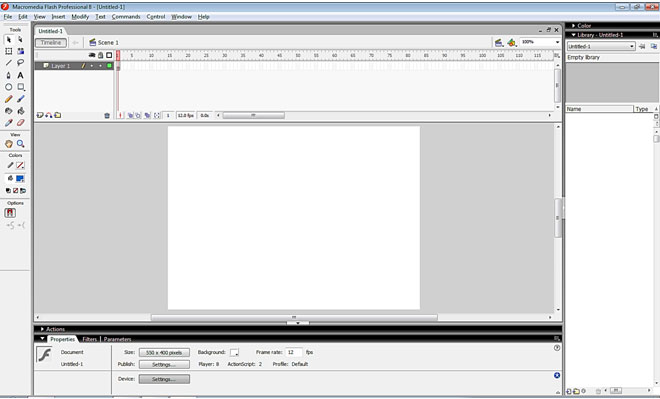
Task: Click the Center Frame timeline icon
Action: 120,115
